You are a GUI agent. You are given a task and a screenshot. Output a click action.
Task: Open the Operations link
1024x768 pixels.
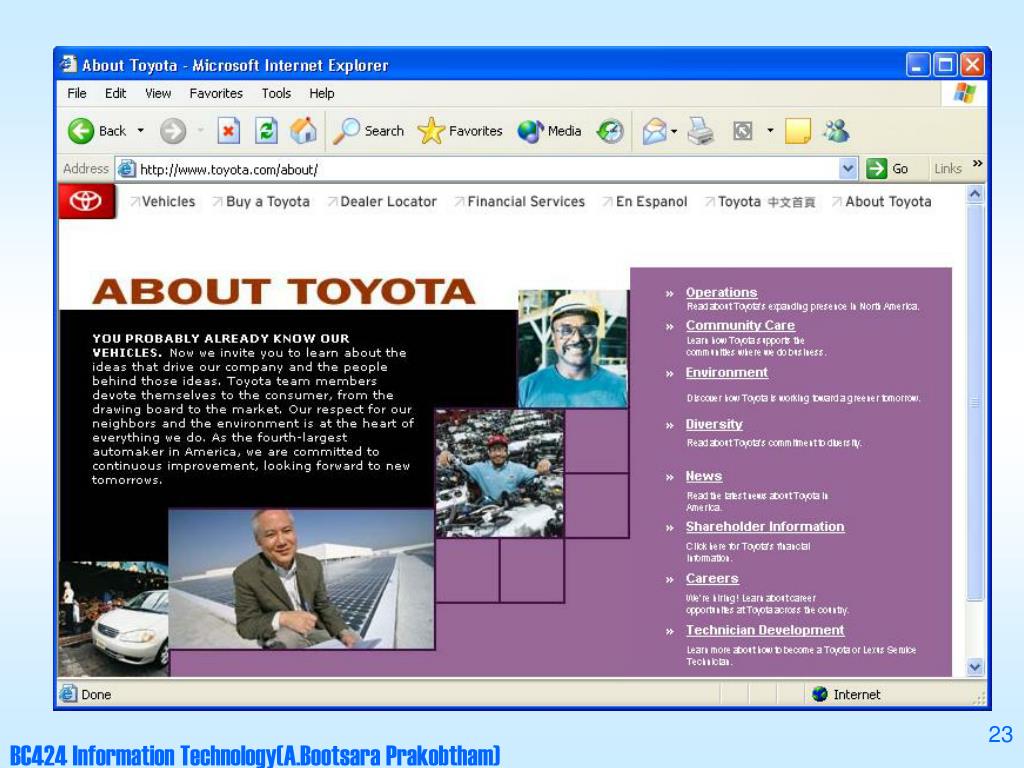point(721,293)
